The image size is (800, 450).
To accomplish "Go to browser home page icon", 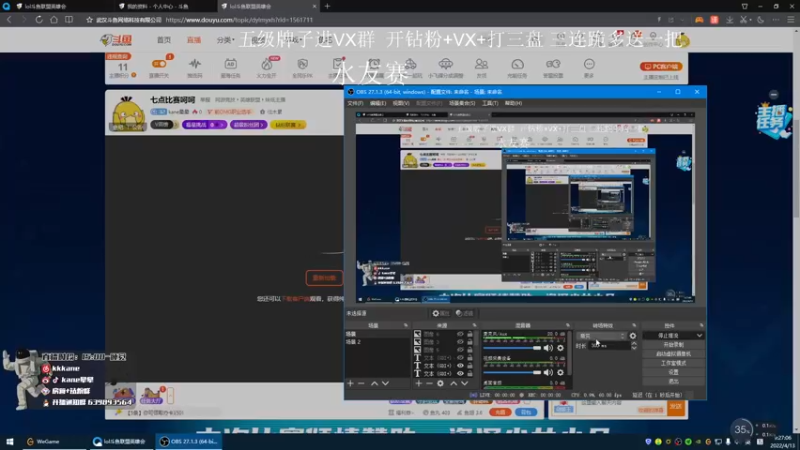I will (54, 20).
